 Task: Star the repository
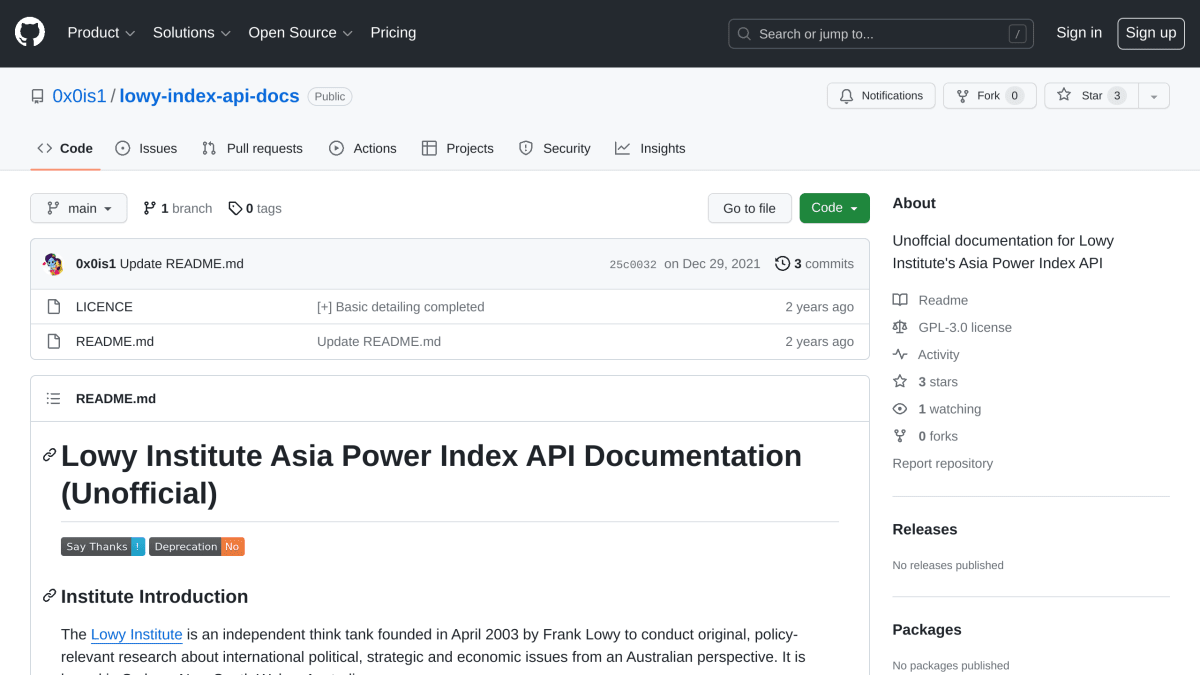click(x=1091, y=96)
